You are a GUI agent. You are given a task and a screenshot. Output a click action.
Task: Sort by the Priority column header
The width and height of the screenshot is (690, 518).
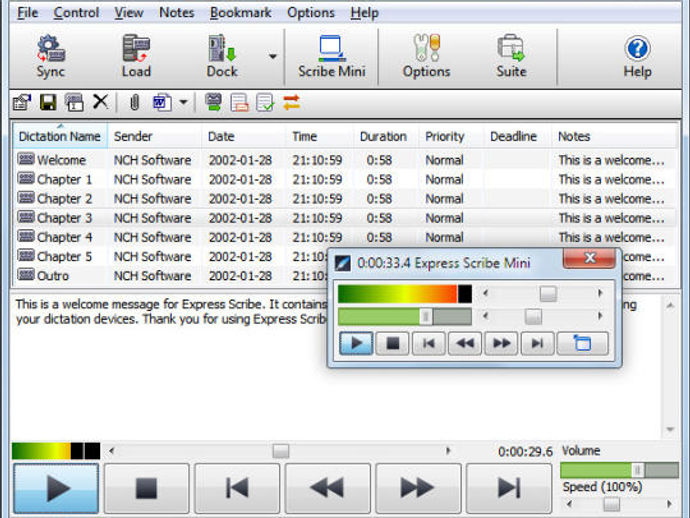coord(451,137)
